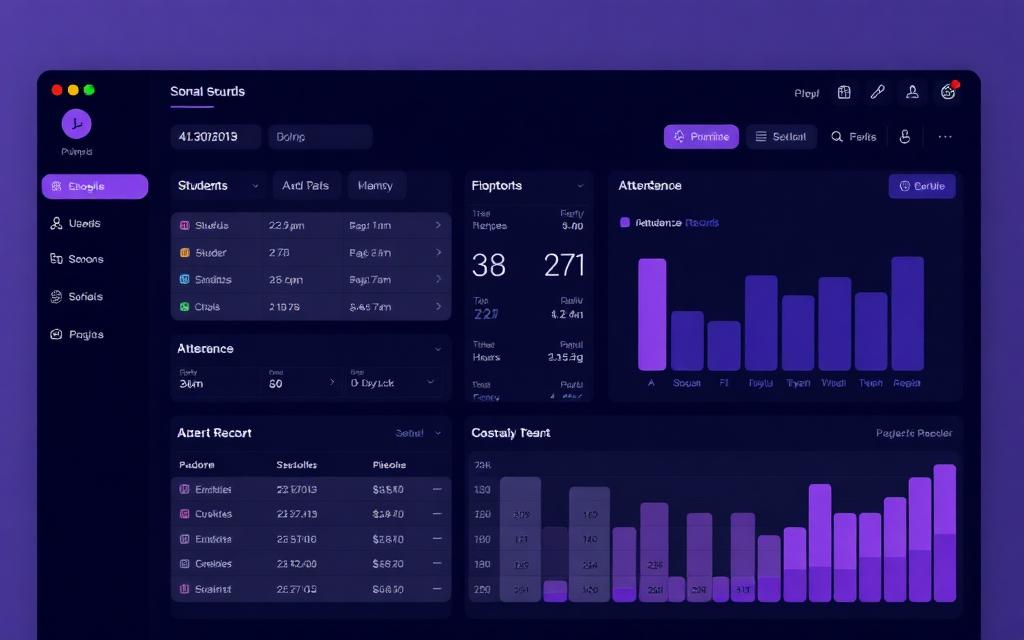Click the purple profile avatar in sidebar
This screenshot has height=640, width=1024.
(76, 123)
